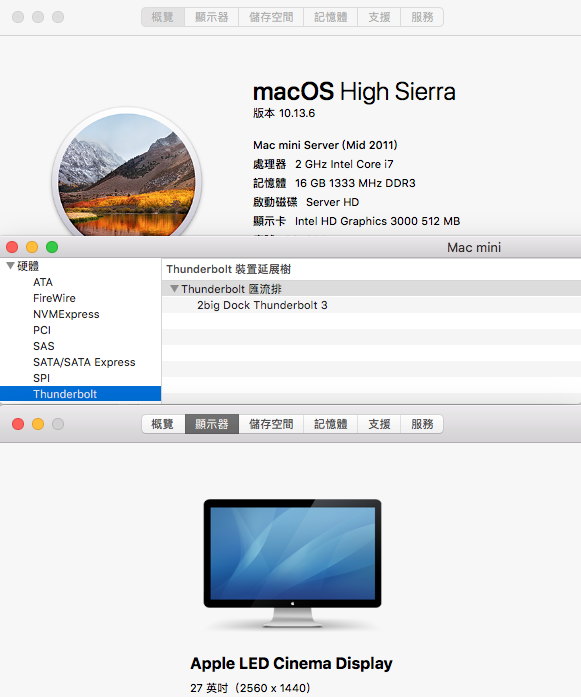Switch to 儲存空間 tab in bottom window
The height and width of the screenshot is (697, 581).
(271, 424)
